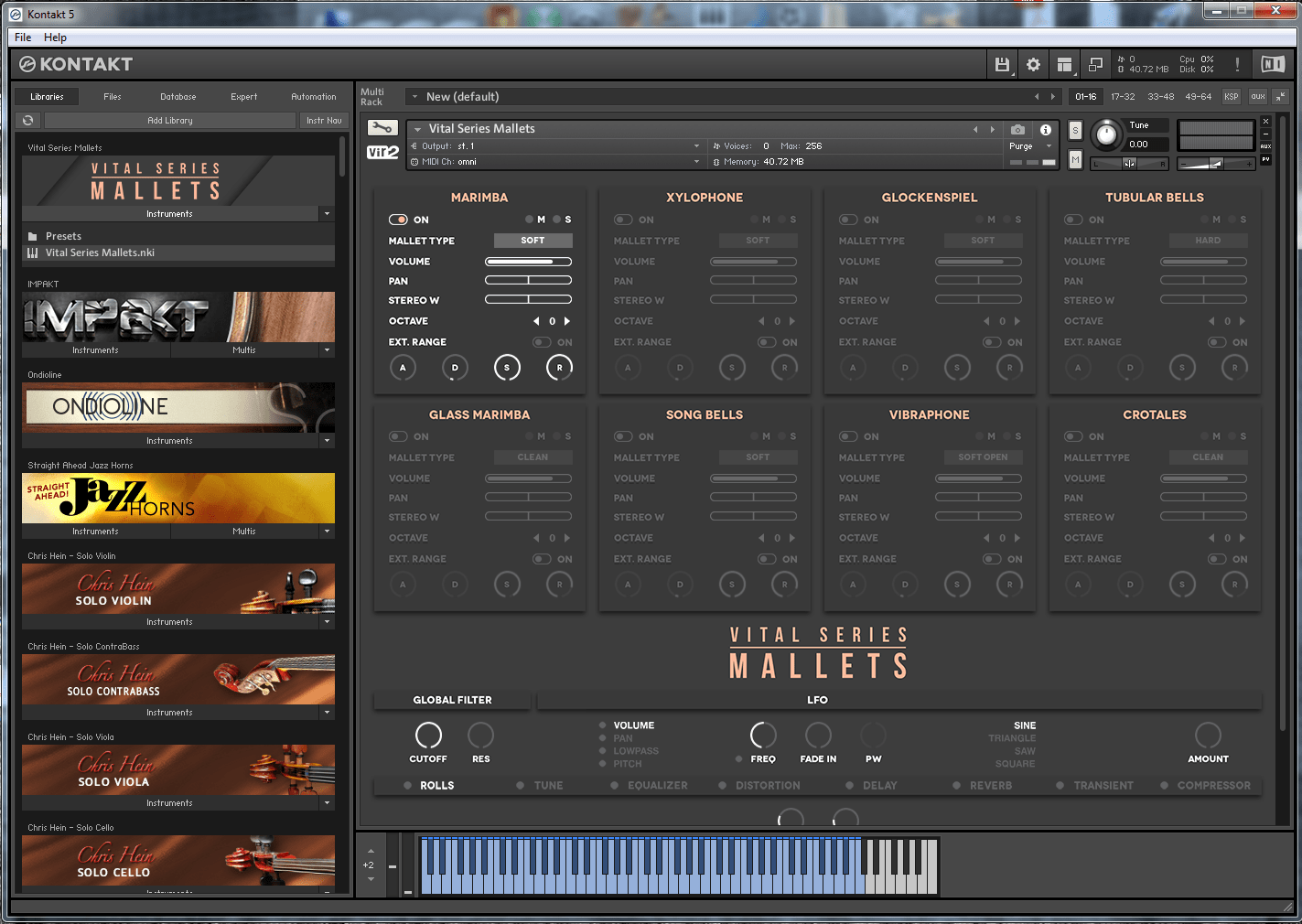Open instrument edit wrench icon

382,128
